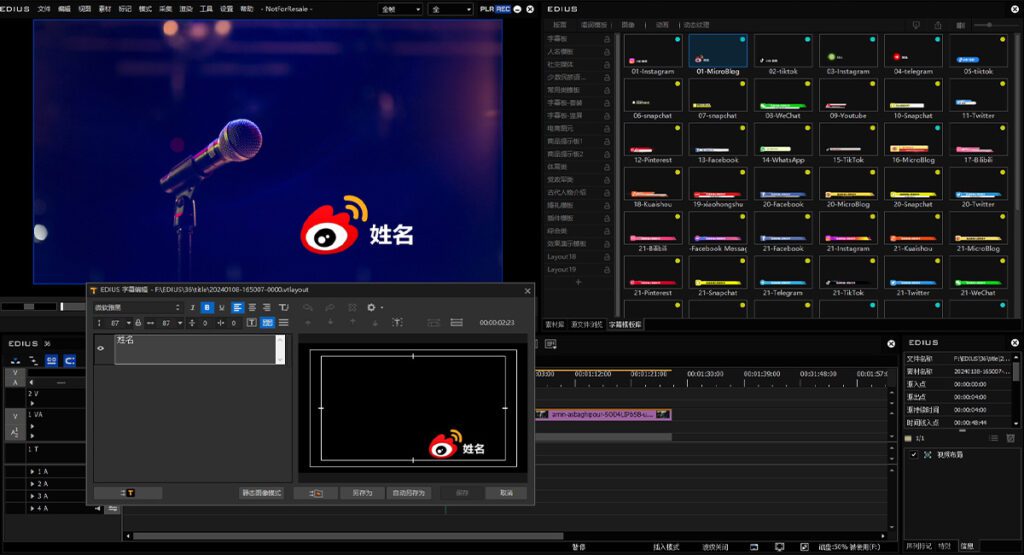Toggle bold in the subtitle editor
The height and width of the screenshot is (555, 1024).
tap(207, 308)
